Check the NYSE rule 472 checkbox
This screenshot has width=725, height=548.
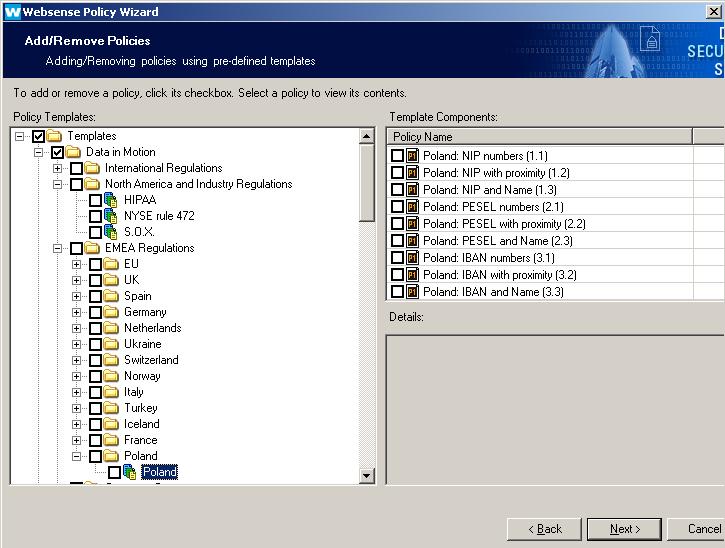click(x=95, y=216)
